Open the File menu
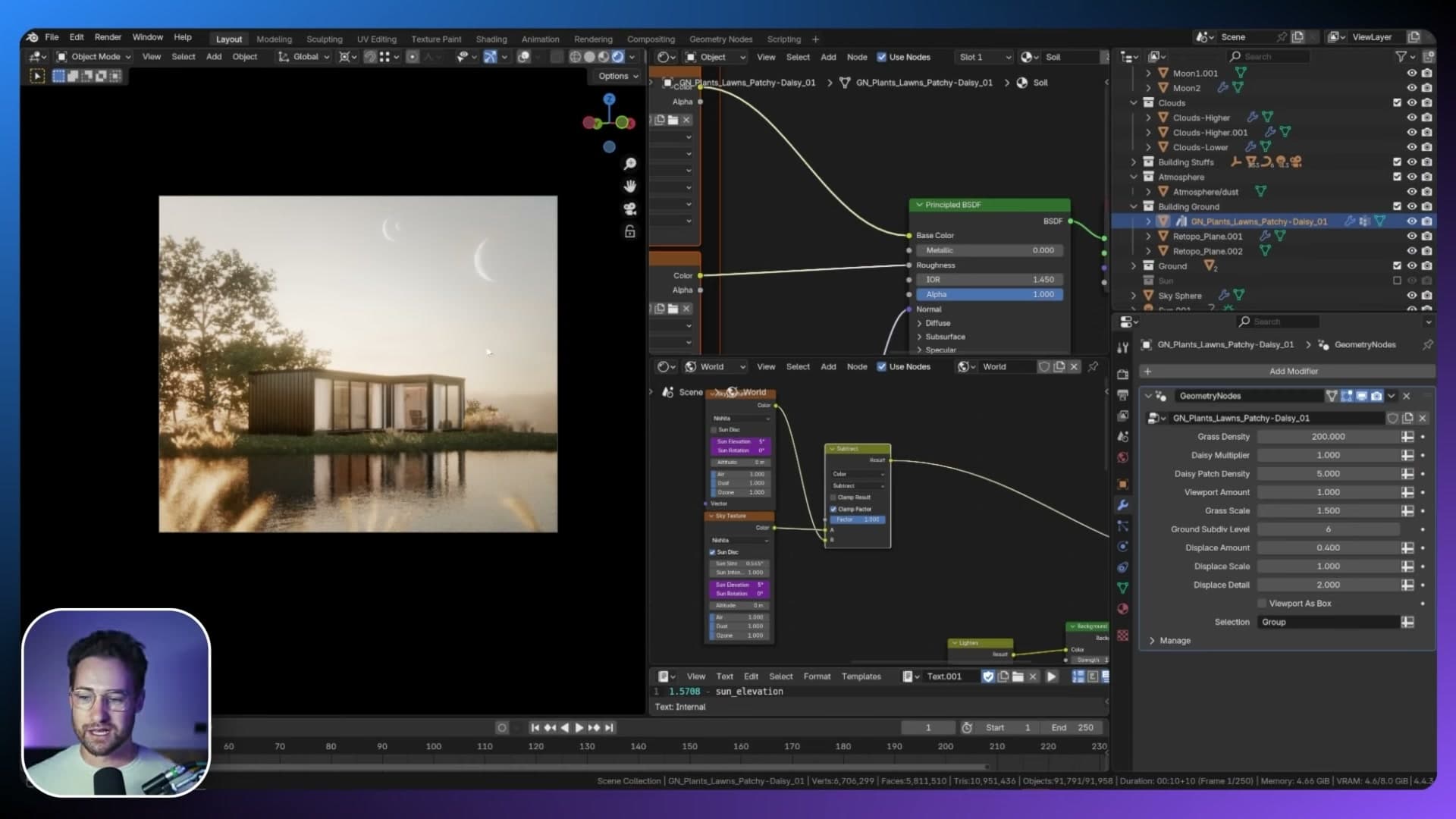 [52, 37]
